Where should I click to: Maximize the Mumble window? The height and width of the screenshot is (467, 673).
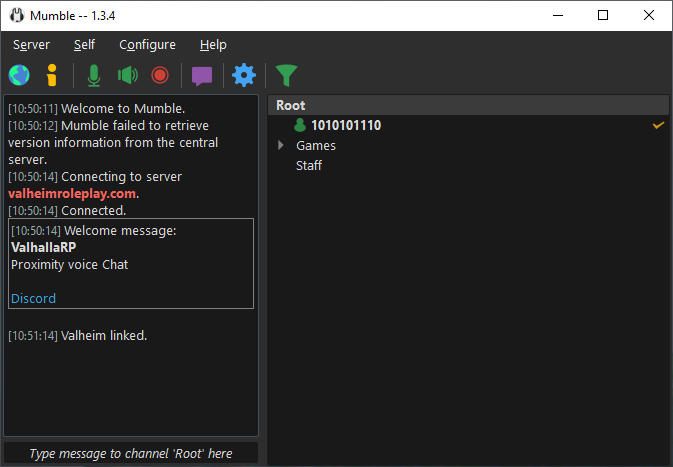pyautogui.click(x=603, y=15)
